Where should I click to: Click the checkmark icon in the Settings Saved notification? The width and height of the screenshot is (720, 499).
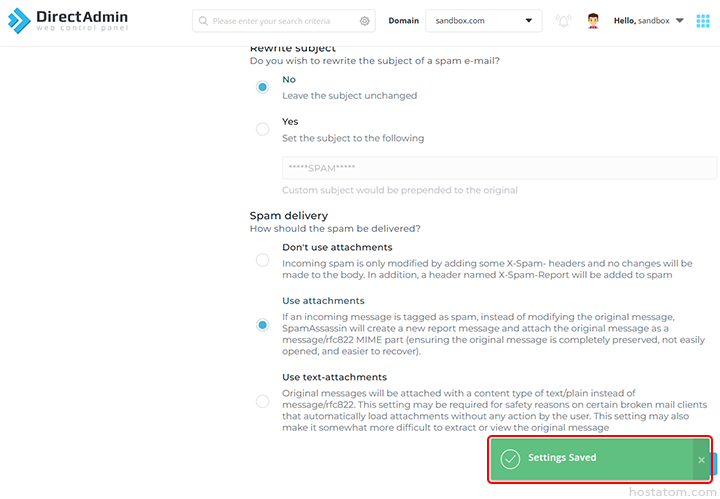tap(510, 459)
